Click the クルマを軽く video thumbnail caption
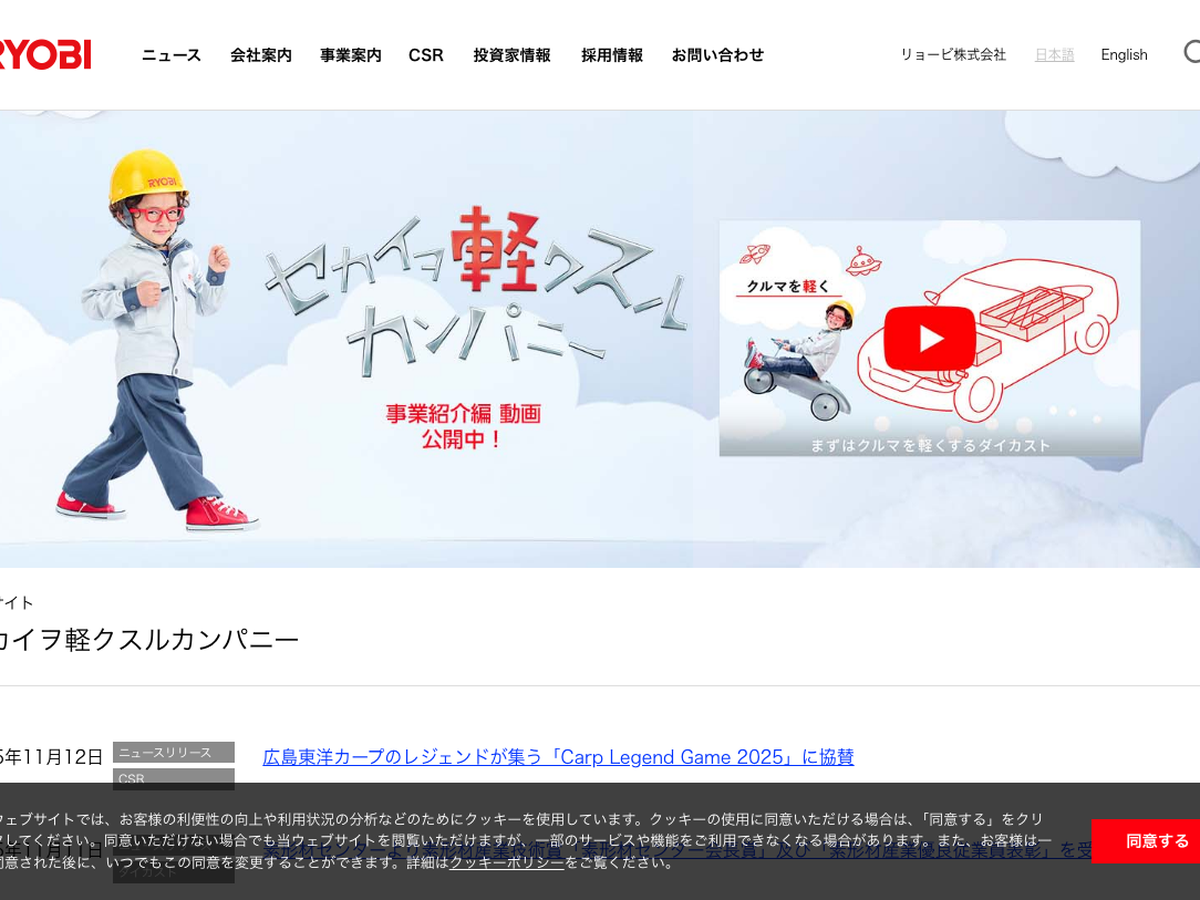The width and height of the screenshot is (1200, 900). pos(789,287)
